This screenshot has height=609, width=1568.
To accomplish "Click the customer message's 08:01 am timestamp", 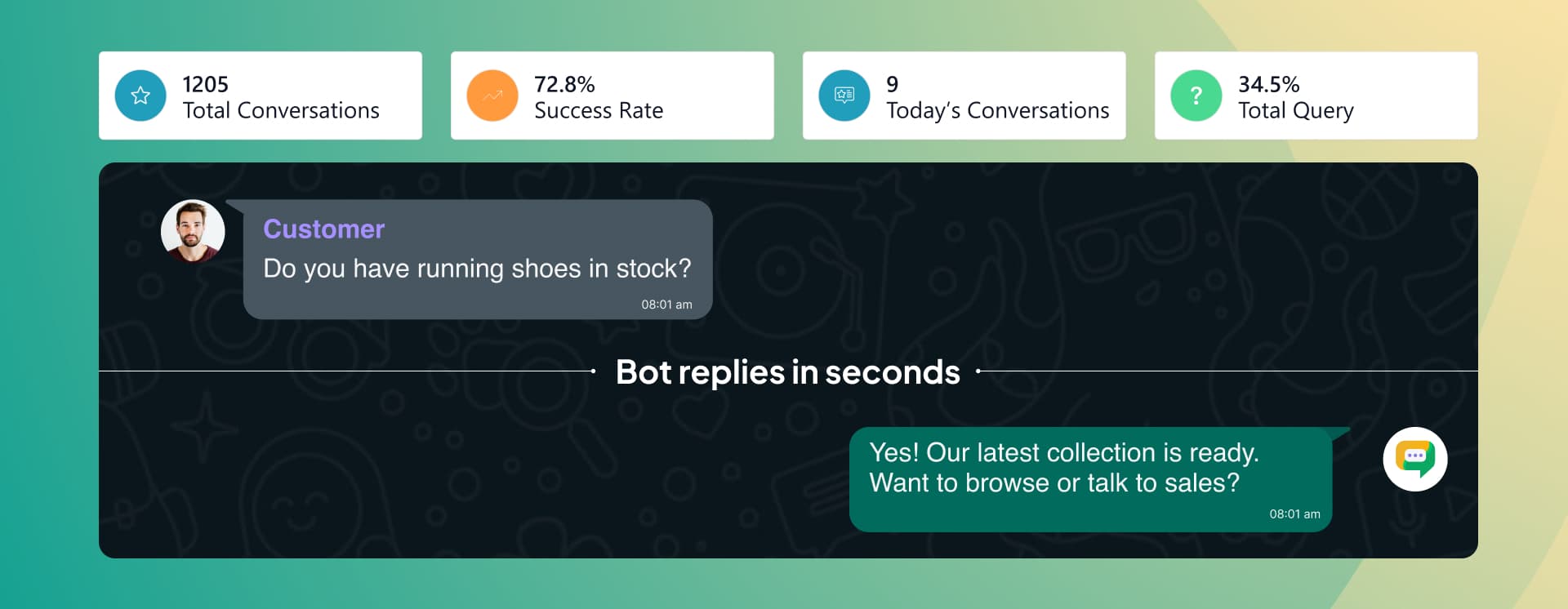I will 666,304.
